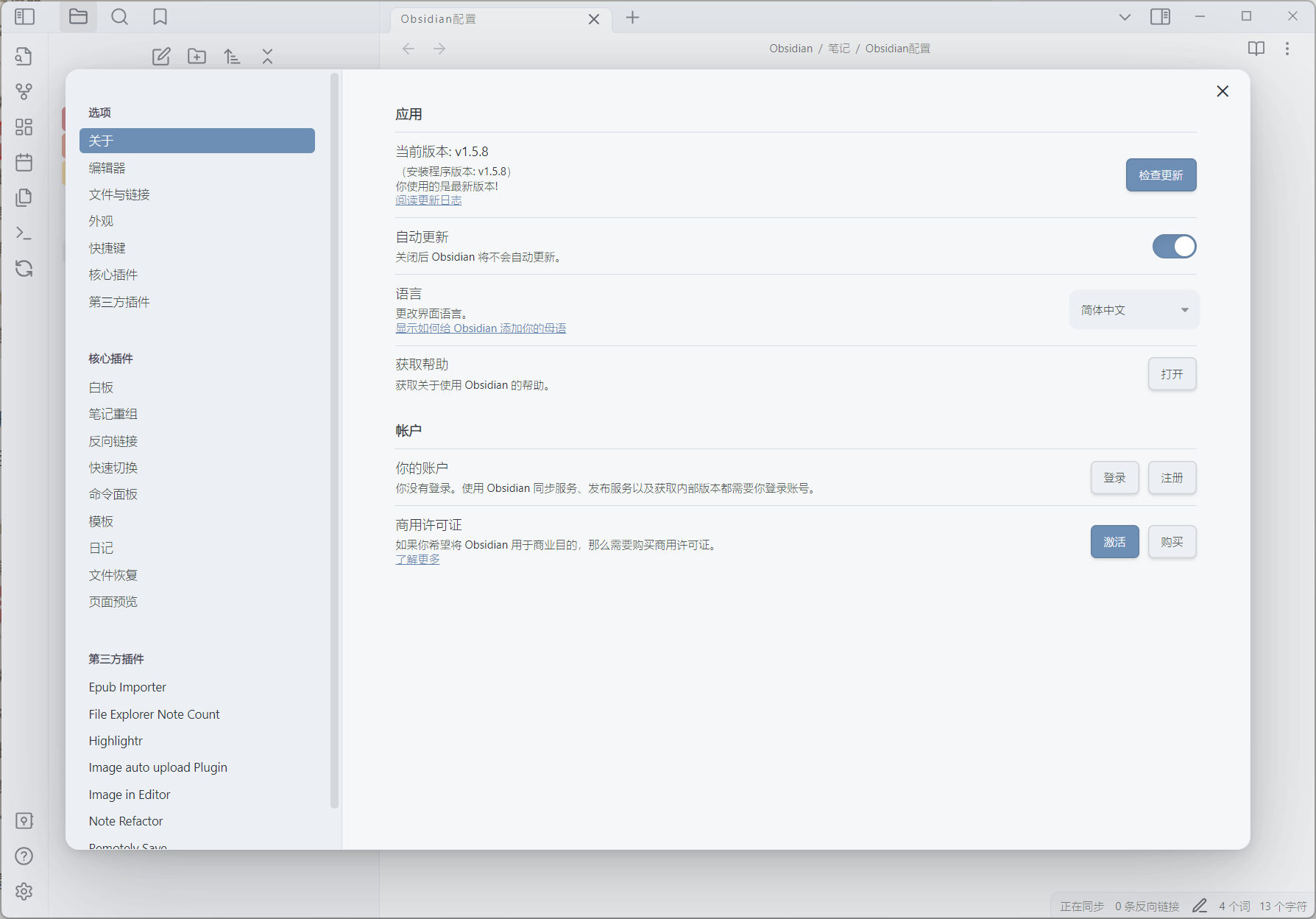1316x919 pixels.
Task: Add a new tab with plus
Action: (632, 18)
